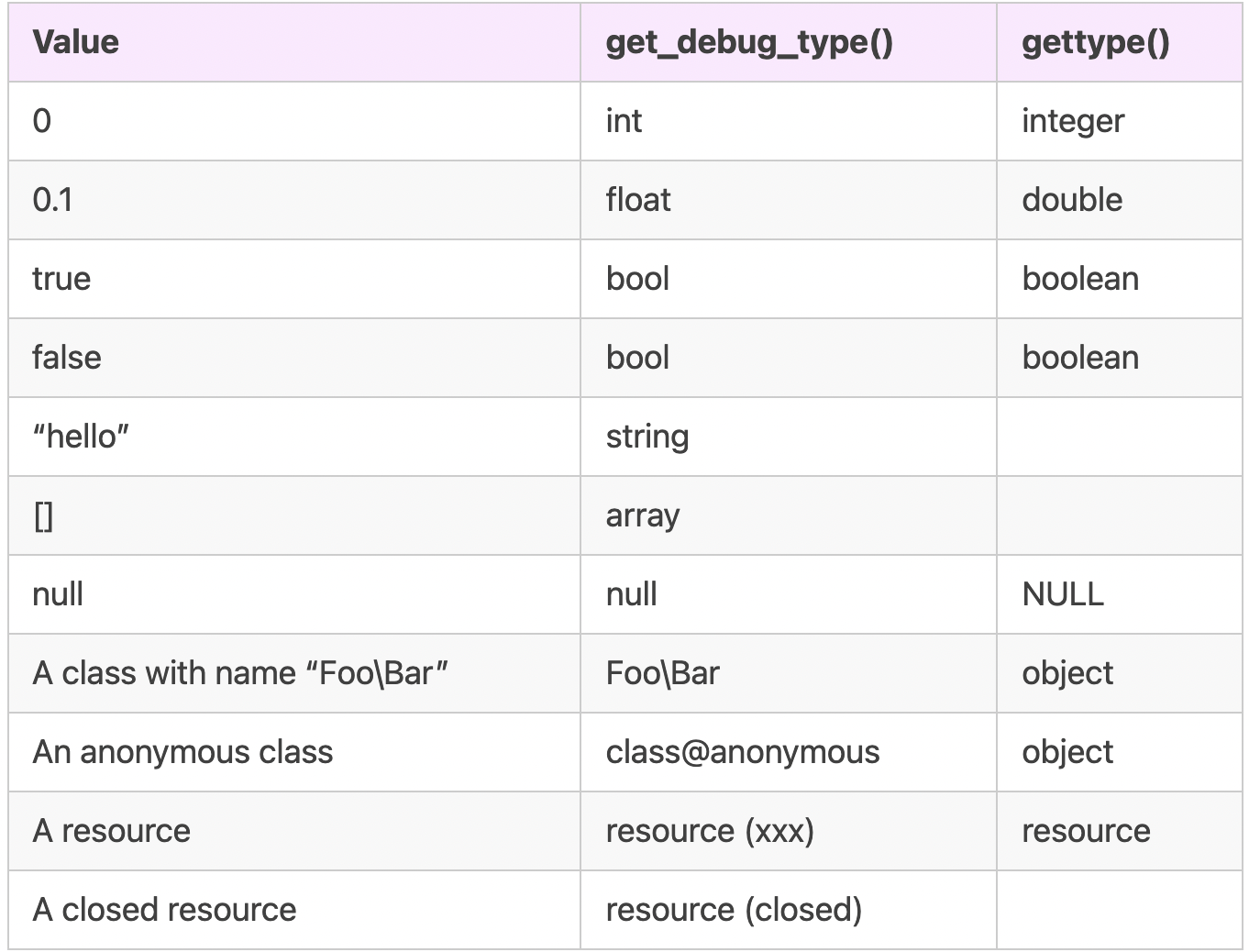
Task: Click the "get_debug_type()" column header
Action: pyautogui.click(x=749, y=42)
